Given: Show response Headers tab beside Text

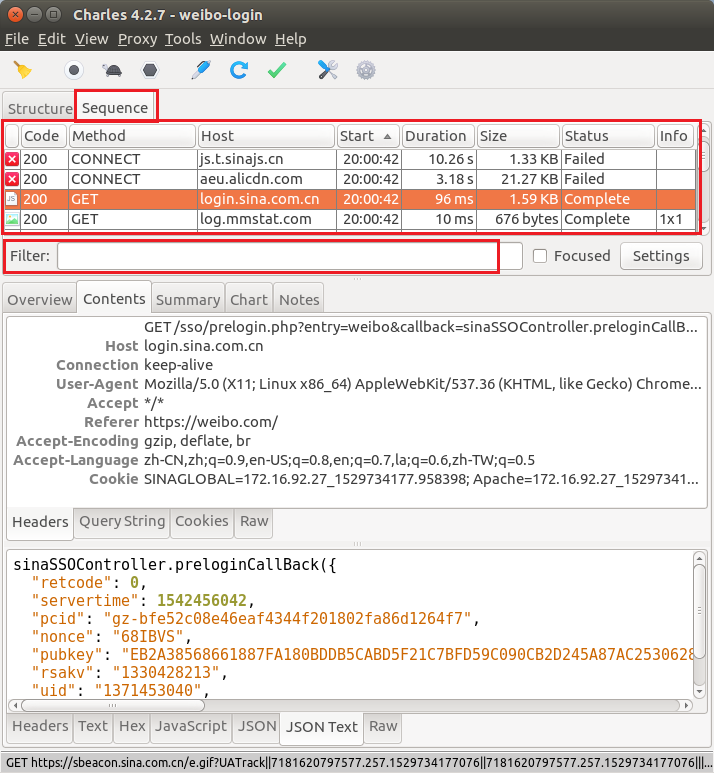Looking at the screenshot, I should 40,726.
